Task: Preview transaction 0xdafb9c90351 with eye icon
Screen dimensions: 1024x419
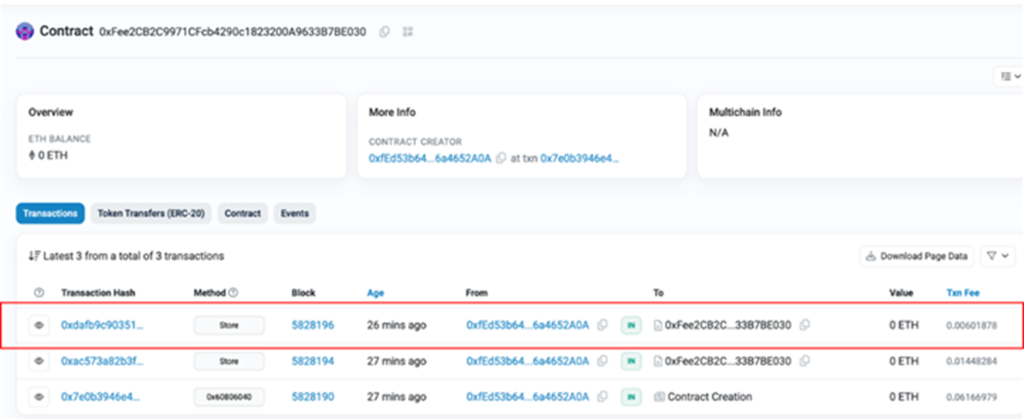Action: pyautogui.click(x=39, y=325)
